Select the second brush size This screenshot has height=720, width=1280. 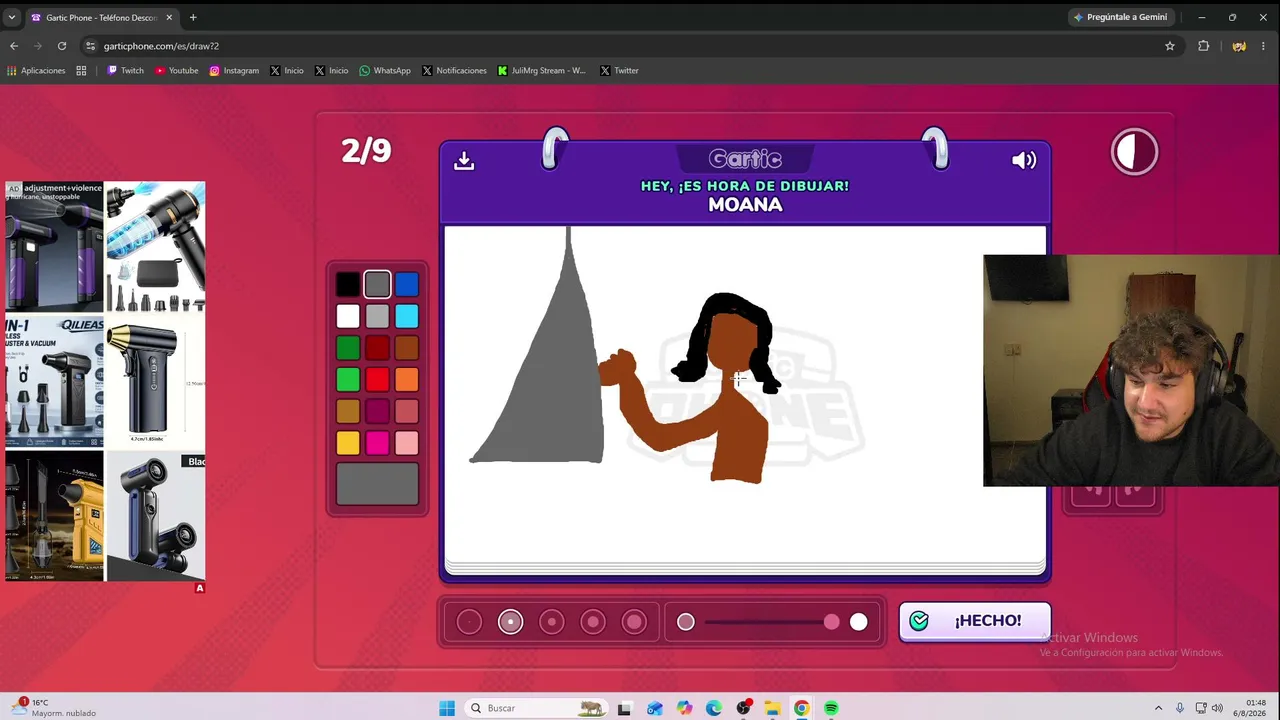tap(510, 622)
